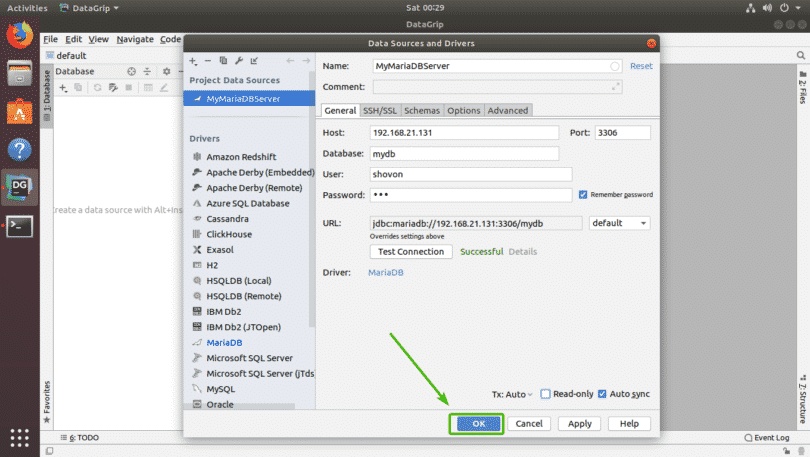The height and width of the screenshot is (457, 810).
Task: Click the Cancel button
Action: tap(529, 424)
